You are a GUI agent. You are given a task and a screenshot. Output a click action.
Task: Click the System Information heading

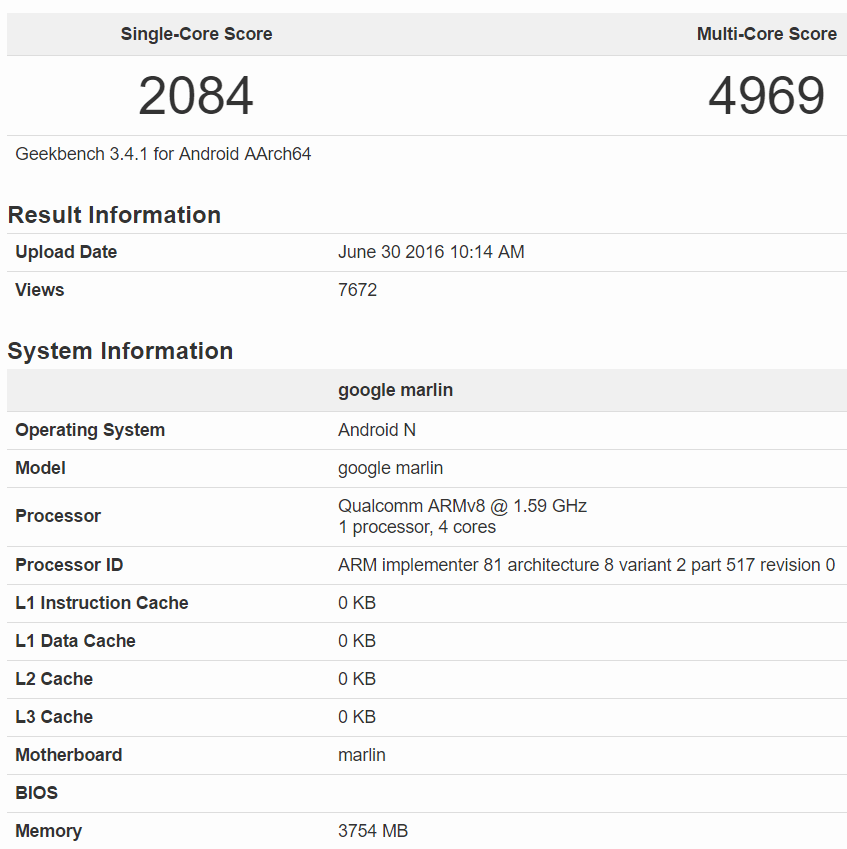click(x=120, y=351)
